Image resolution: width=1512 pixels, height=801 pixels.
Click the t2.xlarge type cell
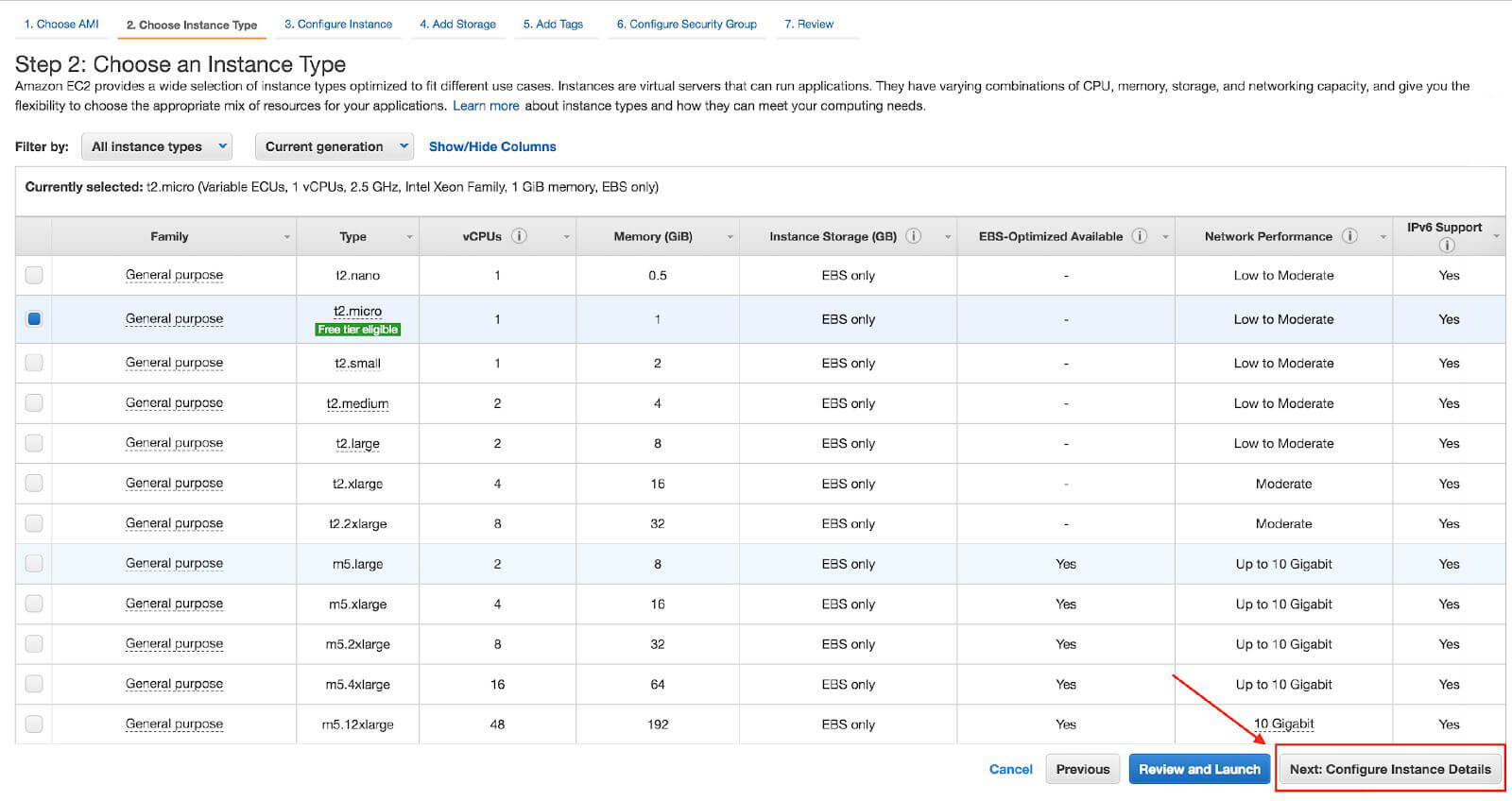[x=357, y=484]
